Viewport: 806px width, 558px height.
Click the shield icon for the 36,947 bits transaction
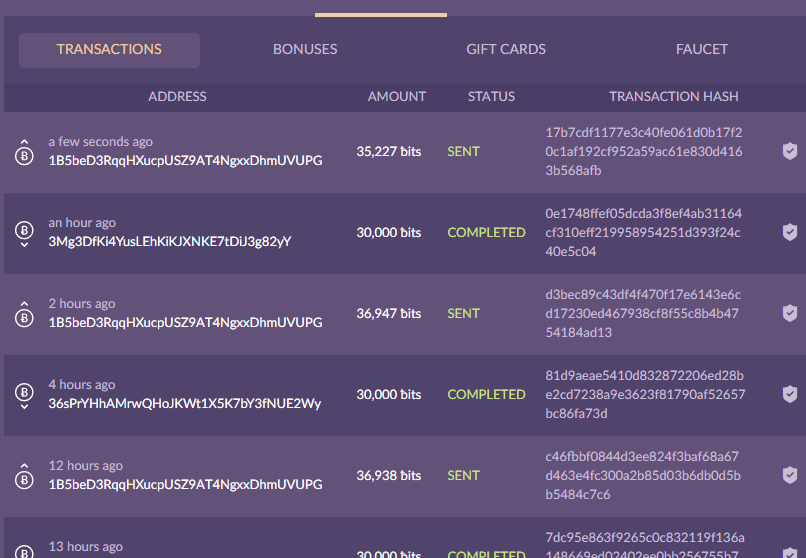point(790,314)
